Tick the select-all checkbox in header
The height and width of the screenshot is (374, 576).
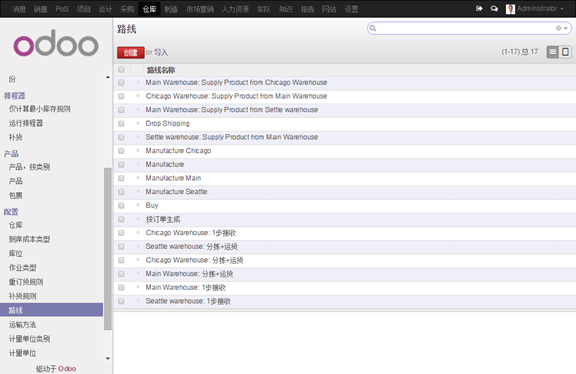(x=121, y=69)
